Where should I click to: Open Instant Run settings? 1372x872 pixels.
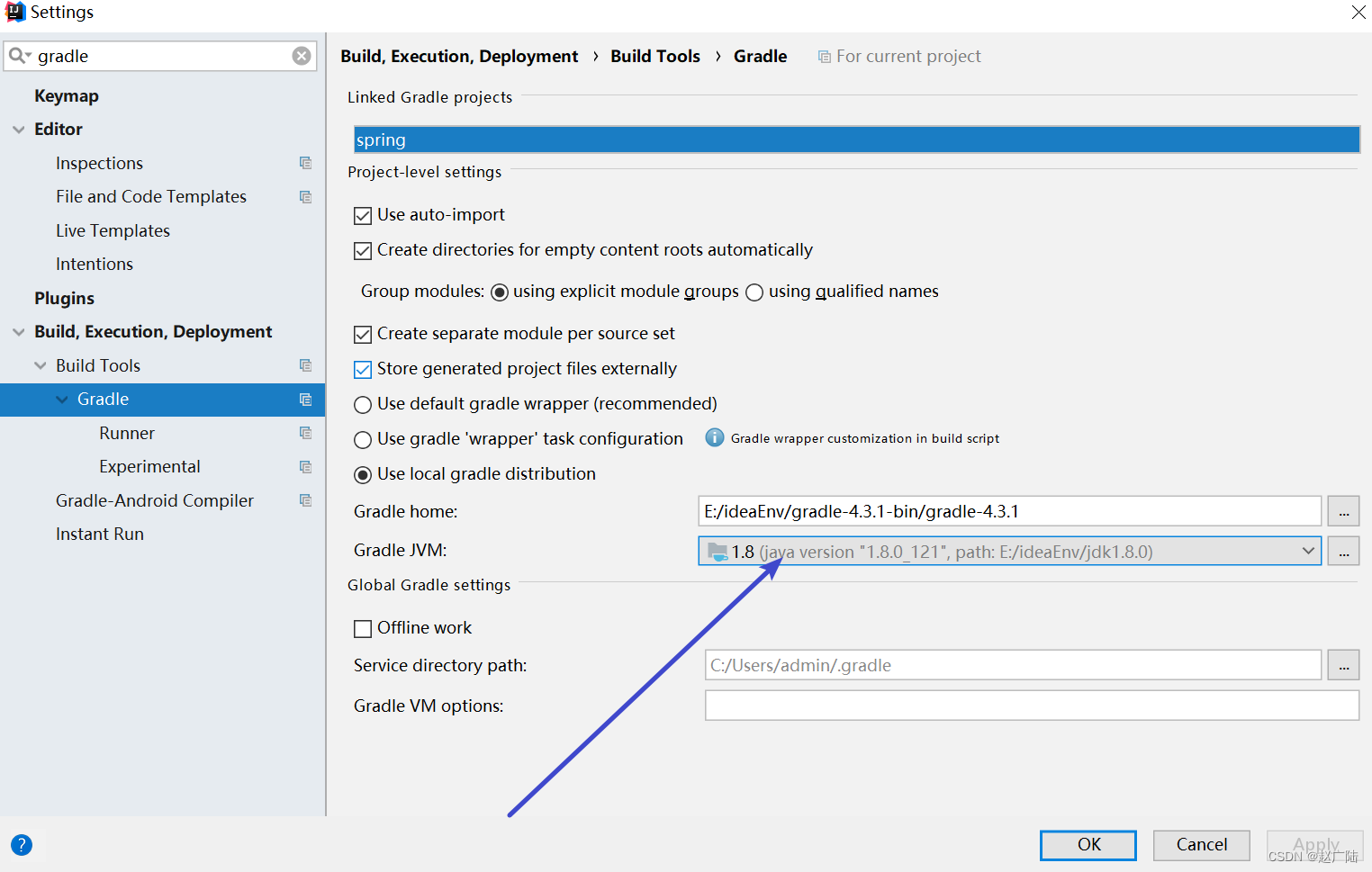pyautogui.click(x=100, y=534)
